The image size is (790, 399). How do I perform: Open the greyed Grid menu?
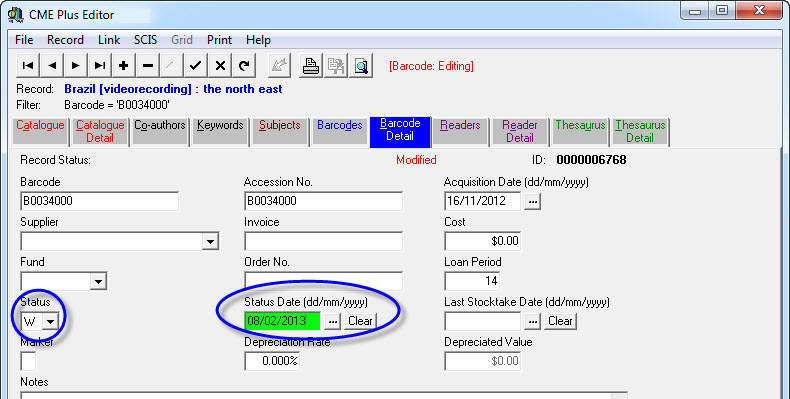pyautogui.click(x=182, y=40)
